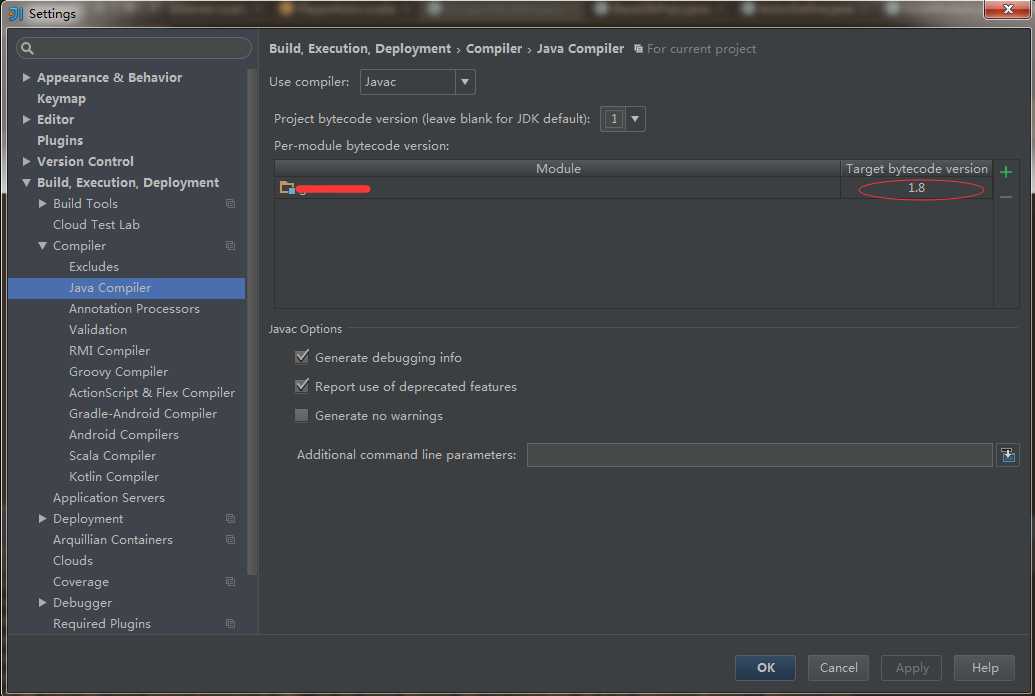
Task: Click Target bytecode version column header
Action: pyautogui.click(x=917, y=168)
